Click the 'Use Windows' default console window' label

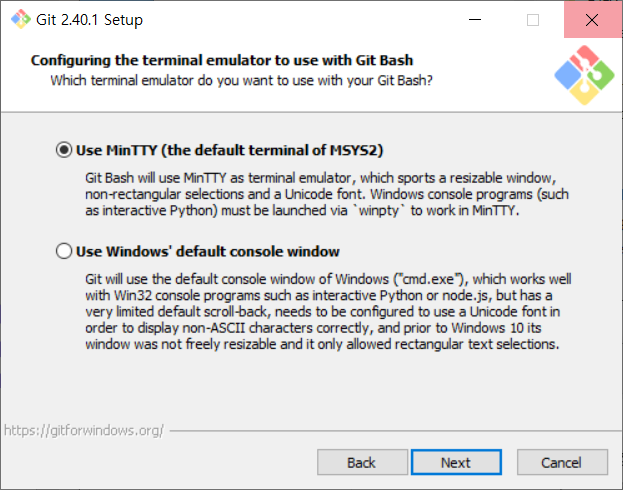(208, 251)
